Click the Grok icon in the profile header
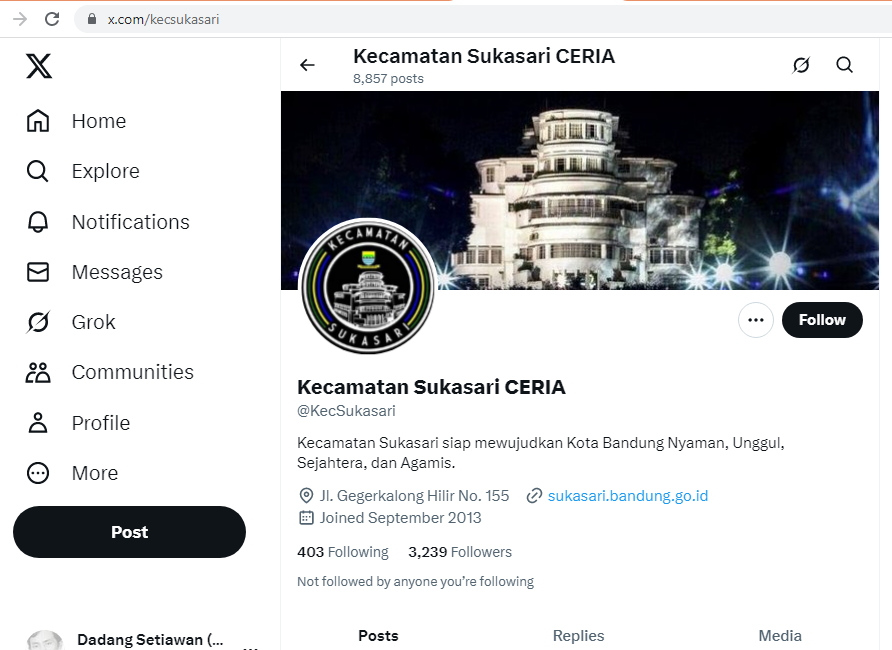Screen dimensions: 892x650 801,65
